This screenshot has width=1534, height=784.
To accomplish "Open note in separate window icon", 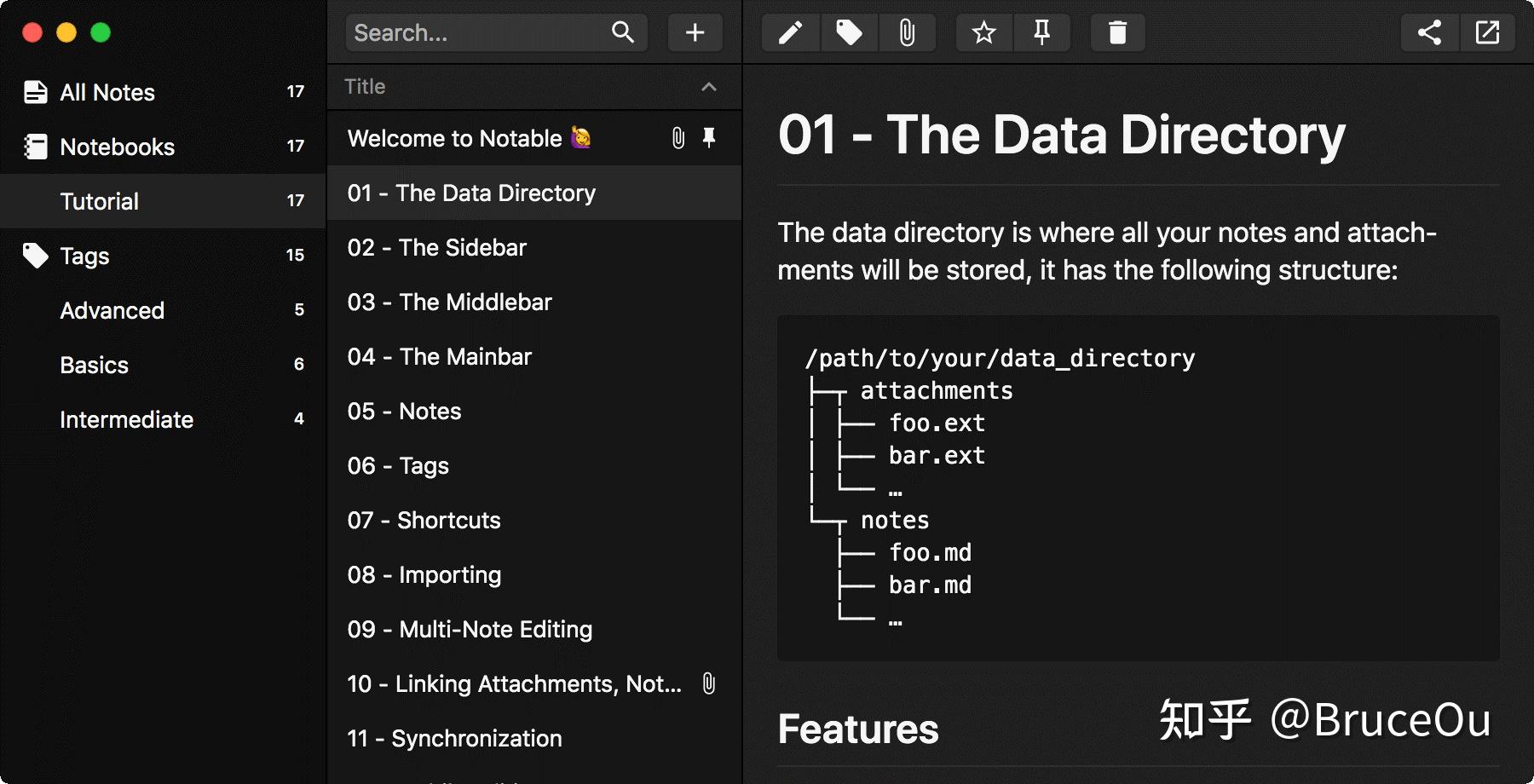I will pyautogui.click(x=1487, y=33).
